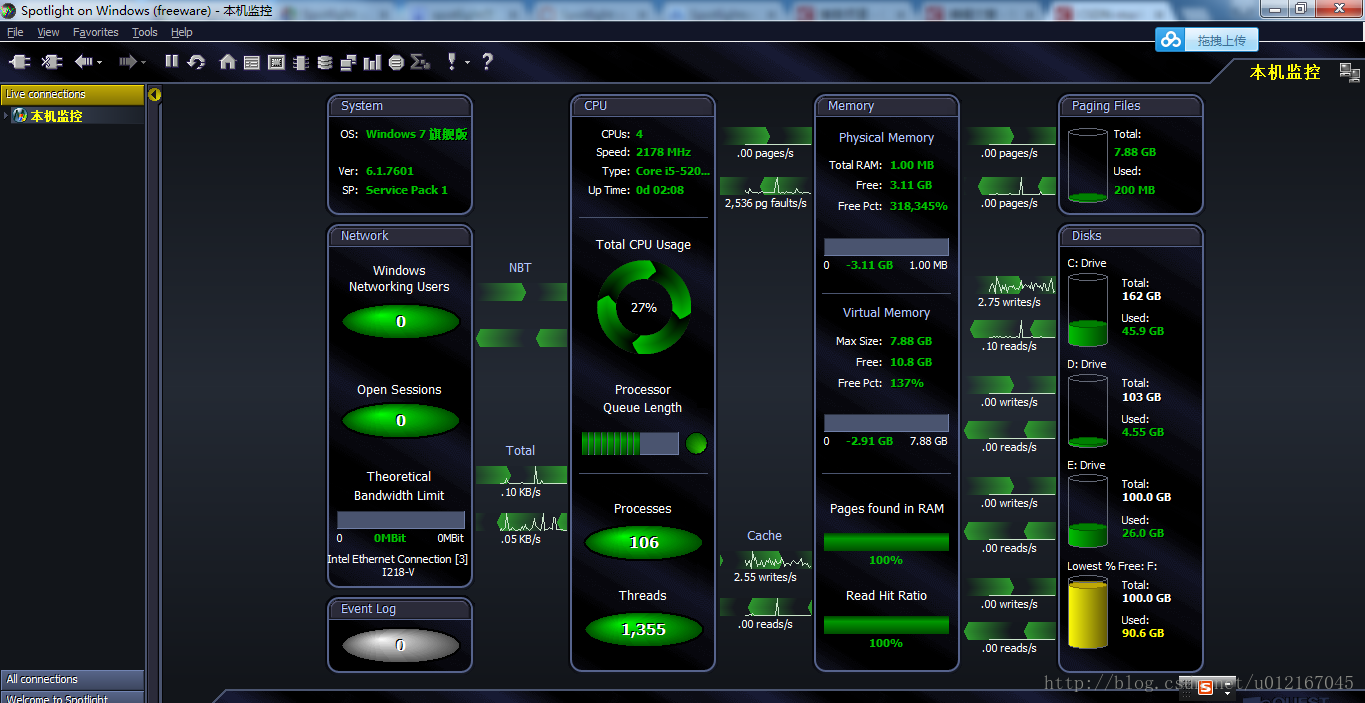Click the Intel Ethernet Connection I218-V label
The image size is (1365, 703).
[398, 566]
